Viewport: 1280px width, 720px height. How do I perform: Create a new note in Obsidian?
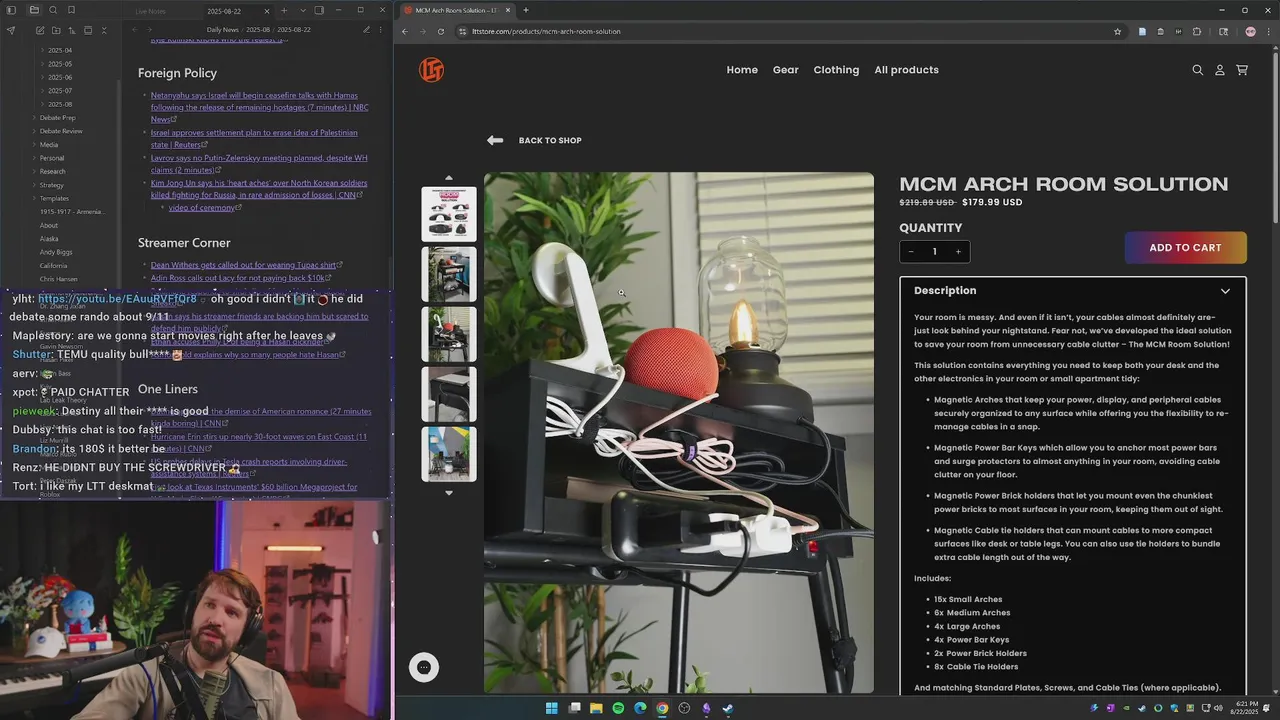40,30
